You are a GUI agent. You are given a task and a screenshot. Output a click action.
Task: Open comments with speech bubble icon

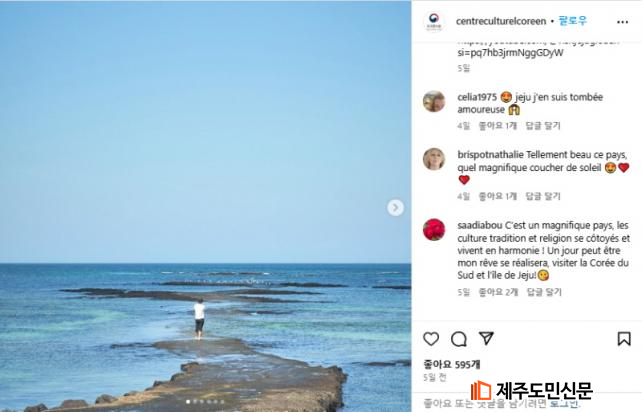point(459,339)
